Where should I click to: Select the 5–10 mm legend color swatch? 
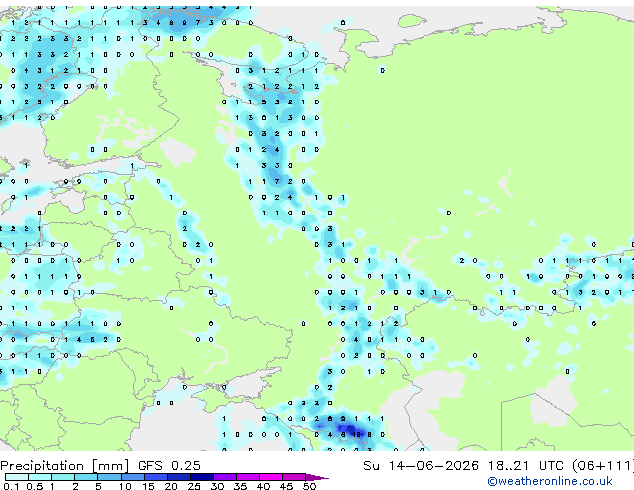coord(109,477)
